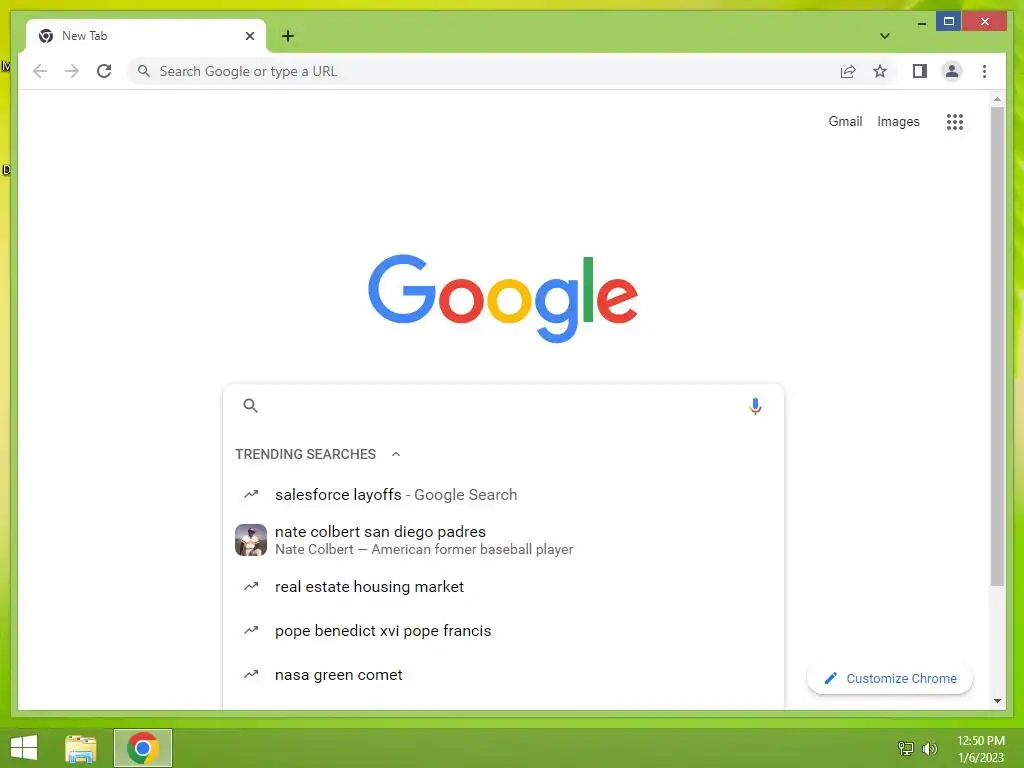Open the tab search dropdown arrow
The image size is (1024, 768).
click(884, 36)
